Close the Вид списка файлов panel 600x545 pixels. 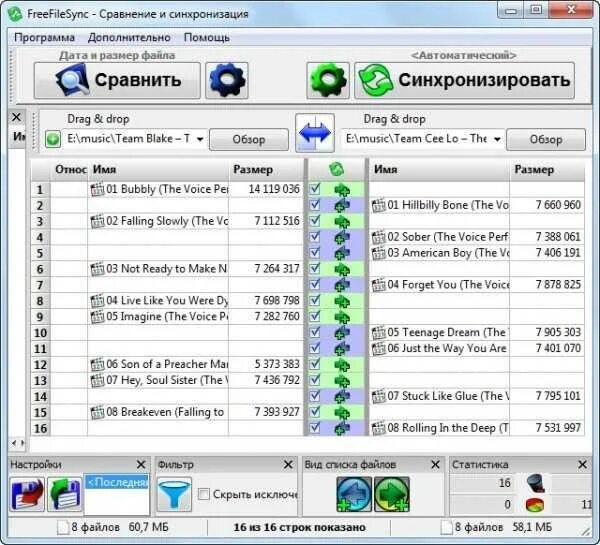(435, 465)
